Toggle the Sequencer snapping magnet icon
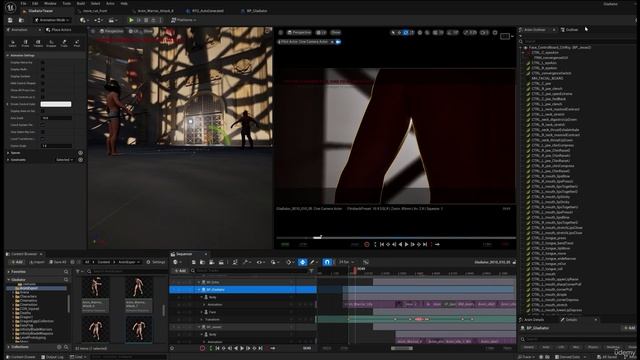 pos(327,262)
